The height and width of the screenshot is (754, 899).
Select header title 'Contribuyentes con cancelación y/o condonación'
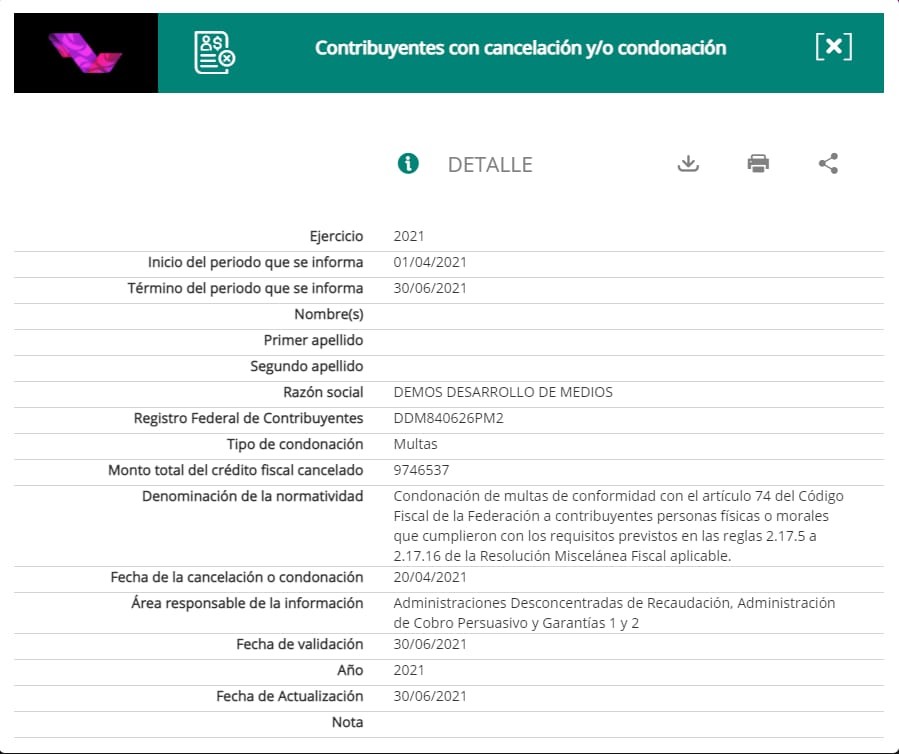click(x=521, y=48)
